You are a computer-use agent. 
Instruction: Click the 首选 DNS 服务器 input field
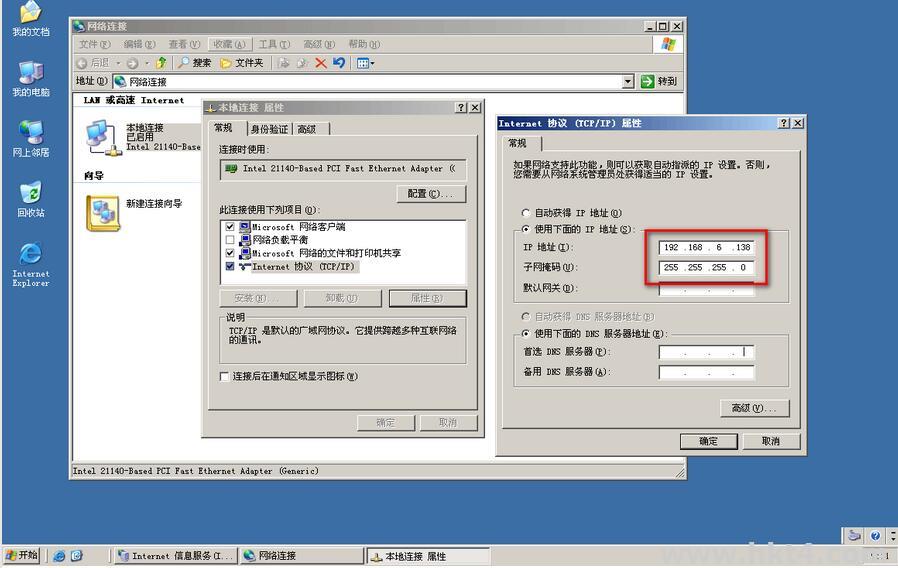click(x=707, y=352)
